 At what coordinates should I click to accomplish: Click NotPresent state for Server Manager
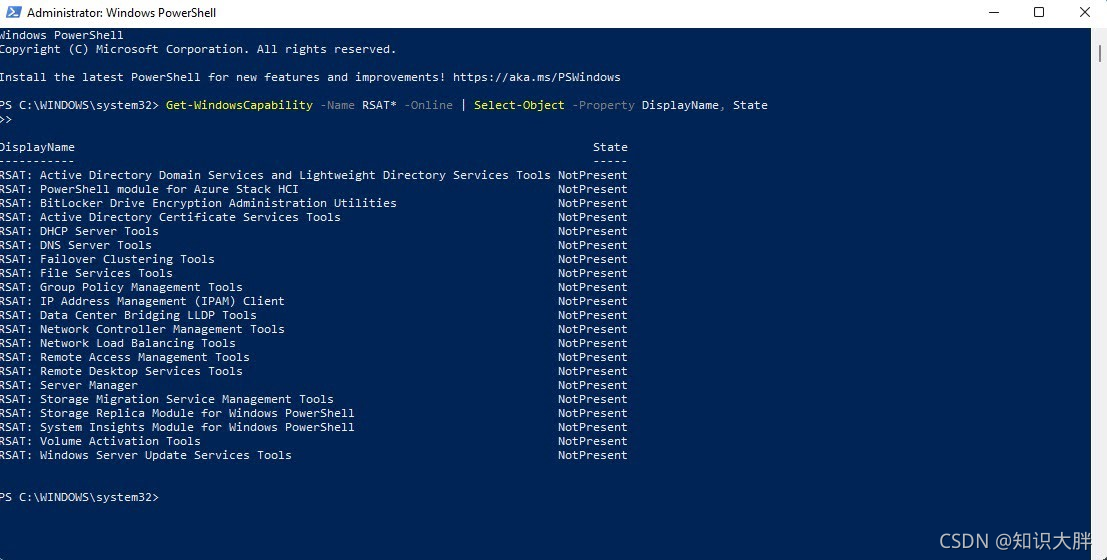coord(592,386)
